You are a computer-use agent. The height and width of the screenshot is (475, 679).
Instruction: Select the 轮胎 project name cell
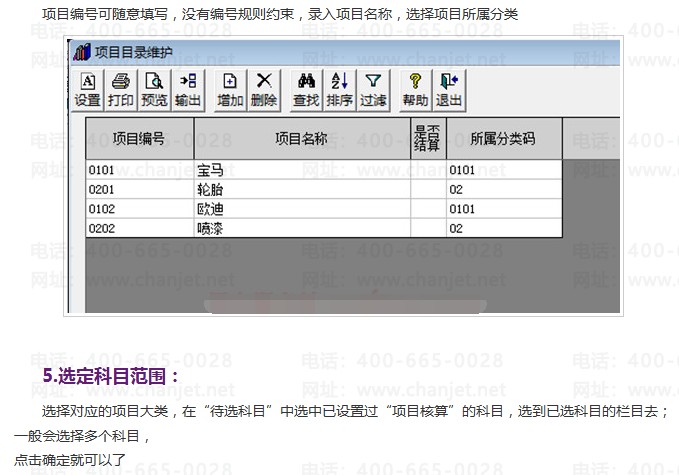click(x=302, y=189)
